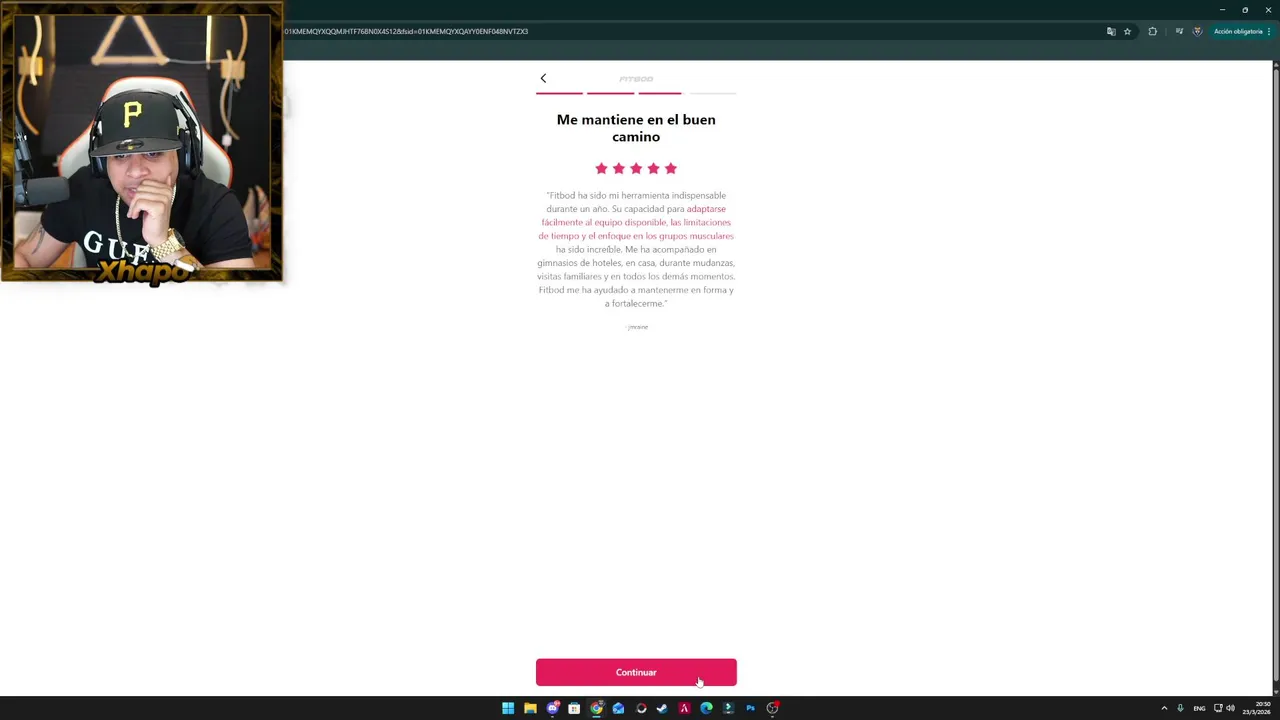This screenshot has height=720, width=1280.
Task: Open the Mail app from the taskbar
Action: [x=618, y=708]
